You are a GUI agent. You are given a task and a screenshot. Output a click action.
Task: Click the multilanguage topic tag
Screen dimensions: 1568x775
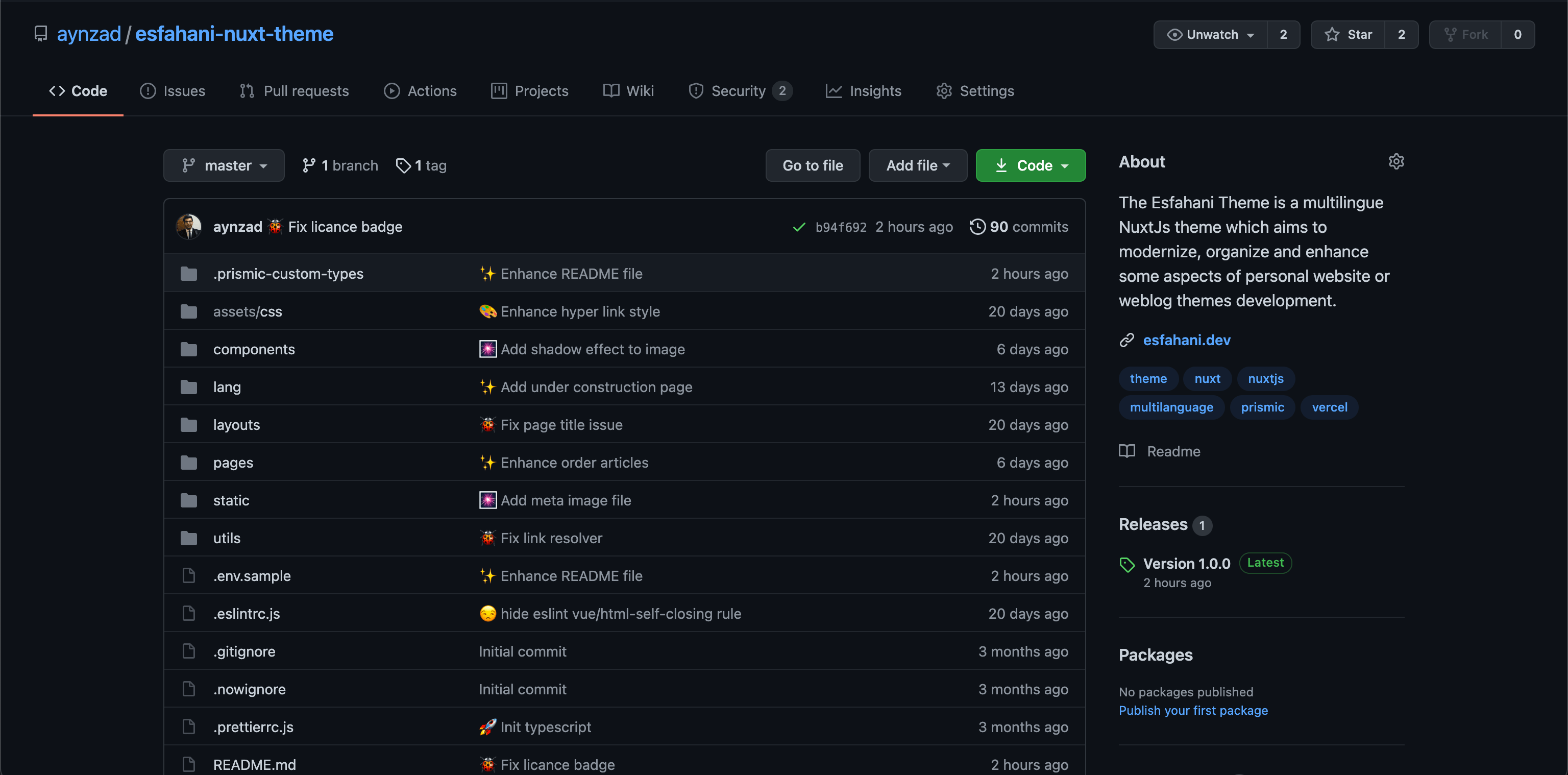[1171, 407]
